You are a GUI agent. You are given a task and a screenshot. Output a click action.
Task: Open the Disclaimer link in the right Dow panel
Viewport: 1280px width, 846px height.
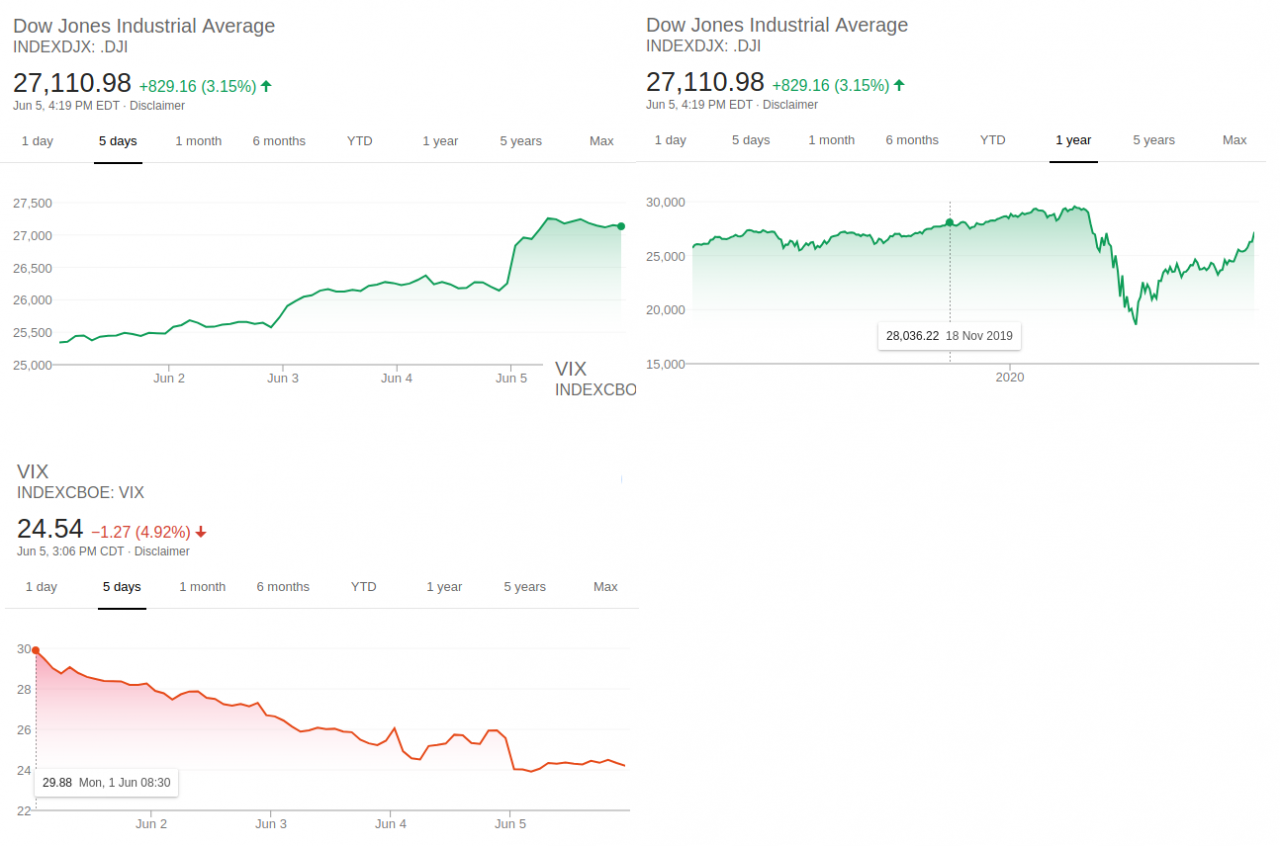(x=791, y=105)
